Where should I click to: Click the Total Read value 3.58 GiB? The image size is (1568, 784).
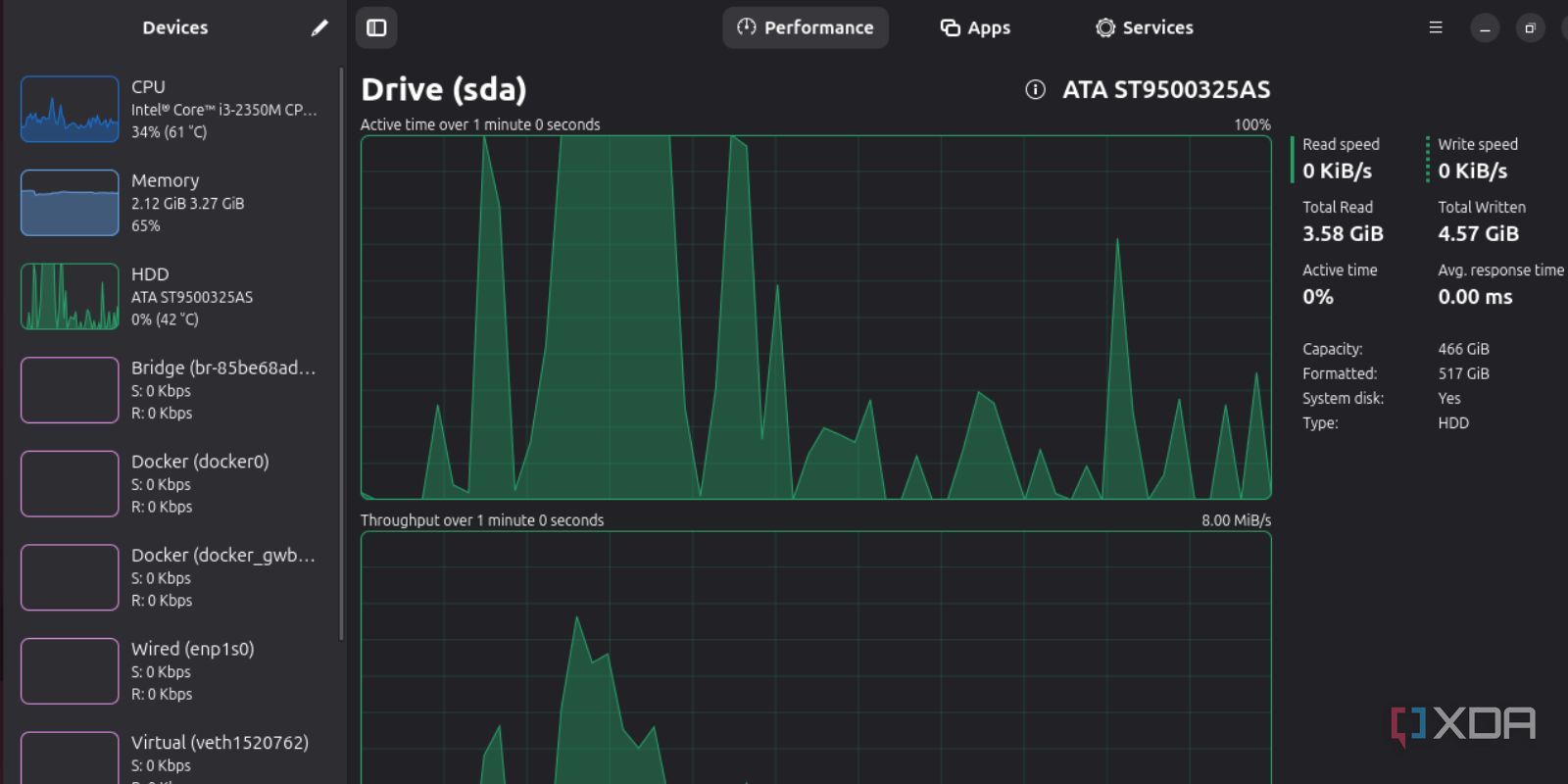coord(1343,234)
